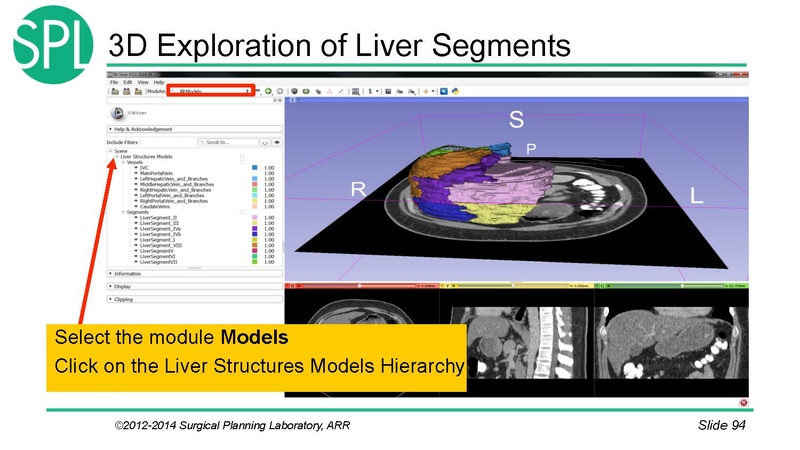Screen dimensions: 800x450
Task: Toggle visibility eye of LeftPortalVein_and_Branches
Action: coord(136,195)
